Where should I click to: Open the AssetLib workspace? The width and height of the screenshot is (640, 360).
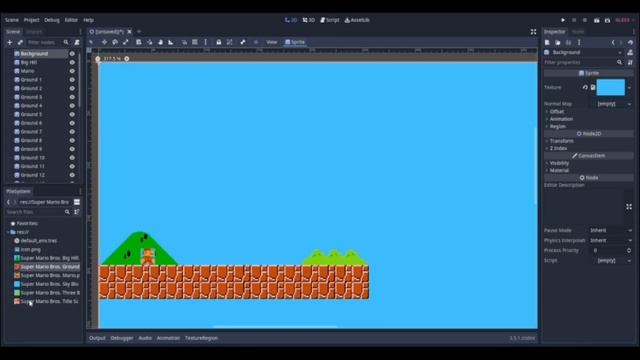(x=357, y=20)
